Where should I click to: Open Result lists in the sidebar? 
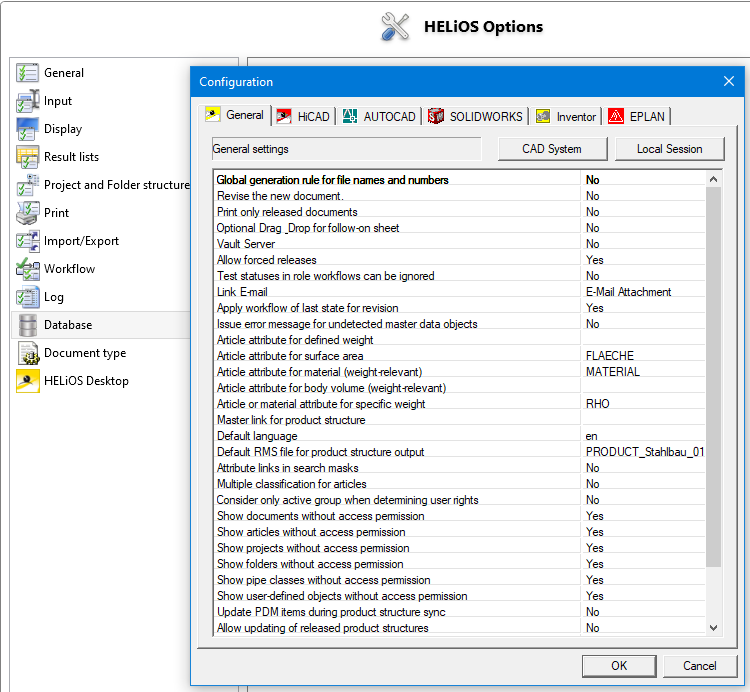click(x=71, y=157)
